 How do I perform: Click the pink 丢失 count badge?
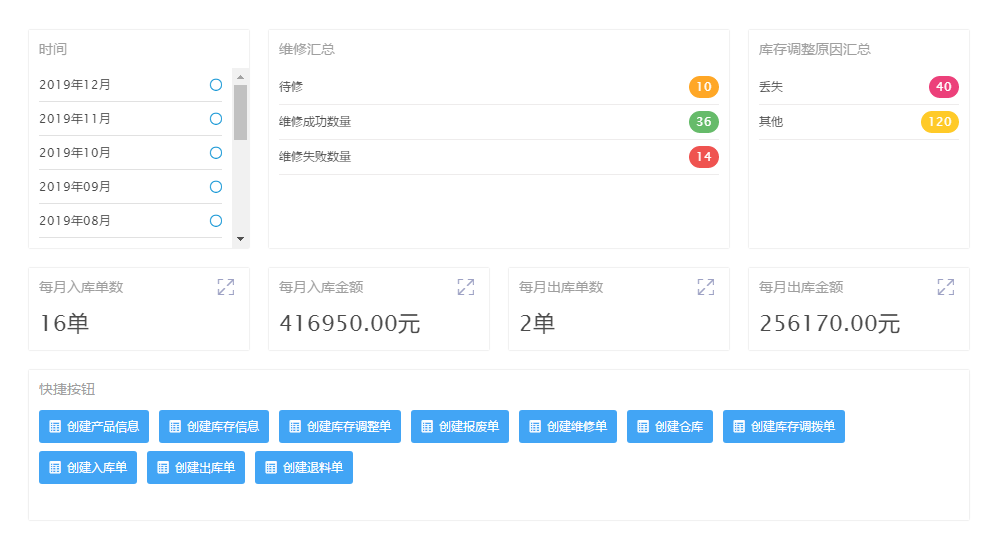pos(943,87)
